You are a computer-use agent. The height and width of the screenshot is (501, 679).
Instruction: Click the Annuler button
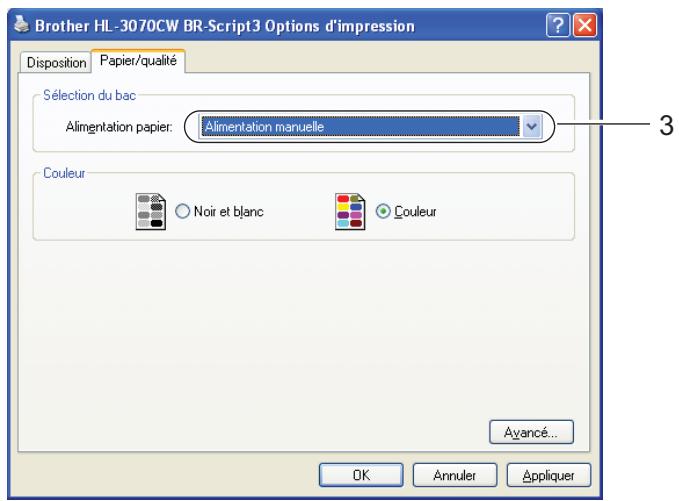[455, 475]
